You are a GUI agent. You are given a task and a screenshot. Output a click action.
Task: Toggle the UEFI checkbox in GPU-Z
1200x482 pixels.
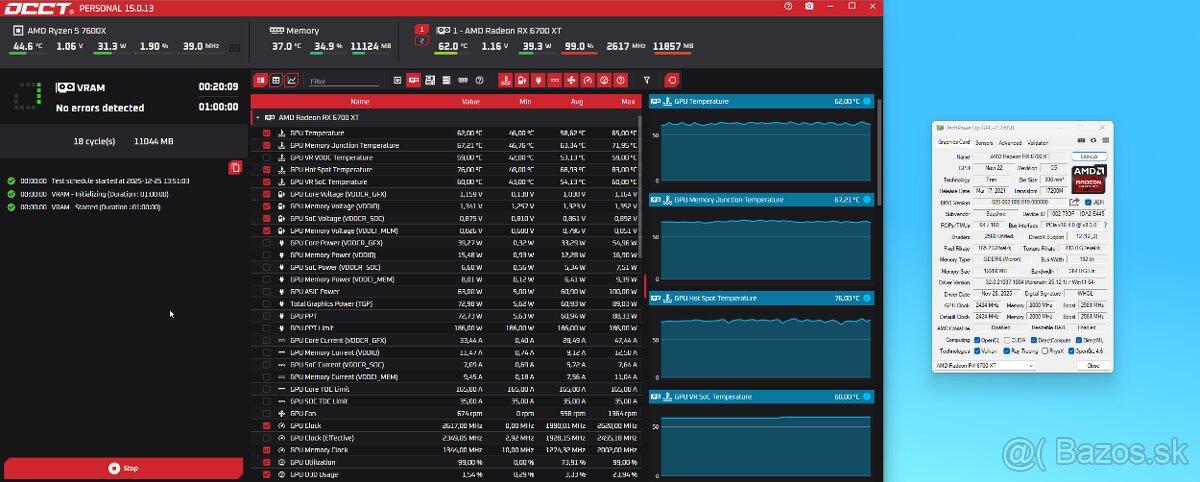tap(1088, 201)
